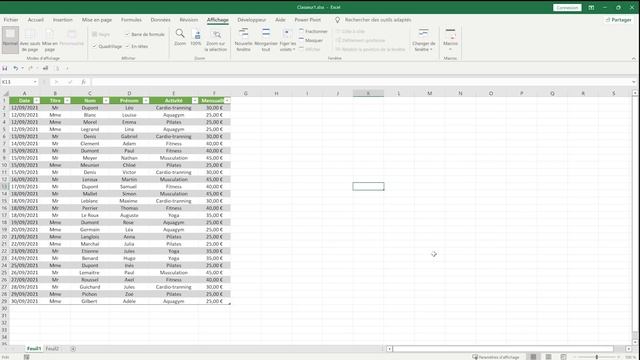Switch to 'Avec sauts de page' view
Image resolution: width=640 pixels, height=360 pixels.
[30, 40]
